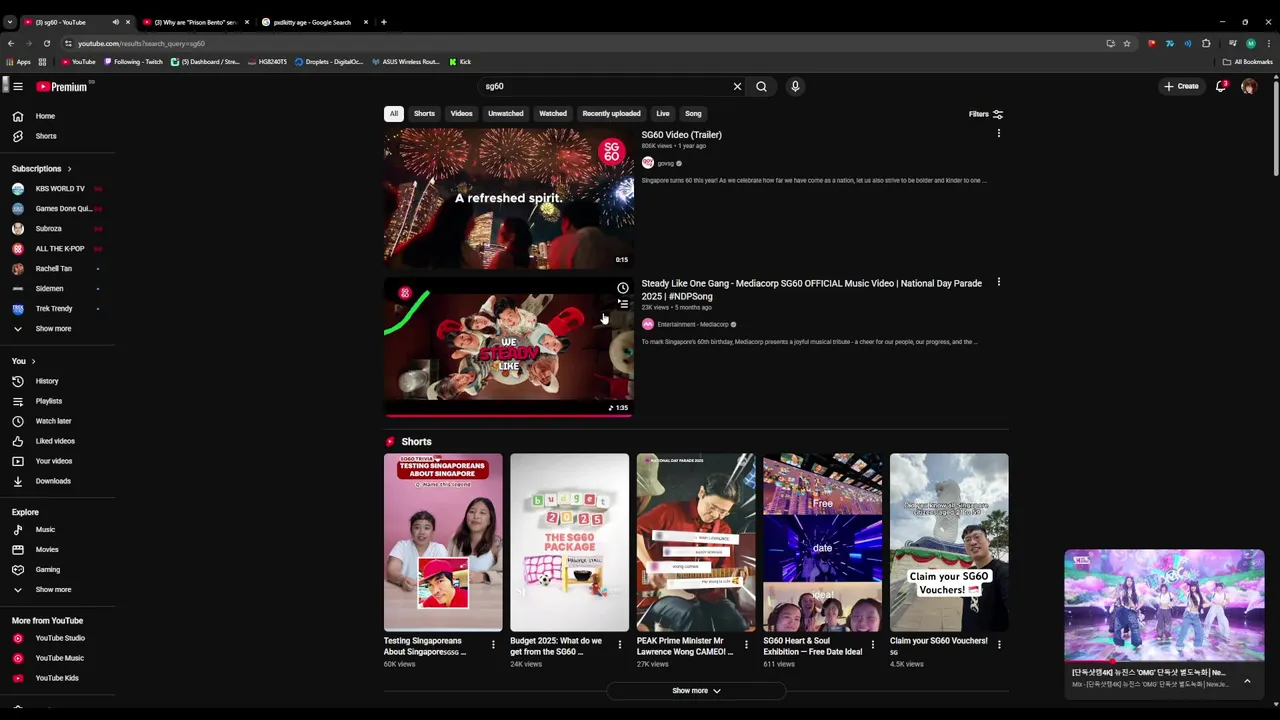Play the SG60 Video (Trailer) thumbnail
1280x720 pixels.
509,198
